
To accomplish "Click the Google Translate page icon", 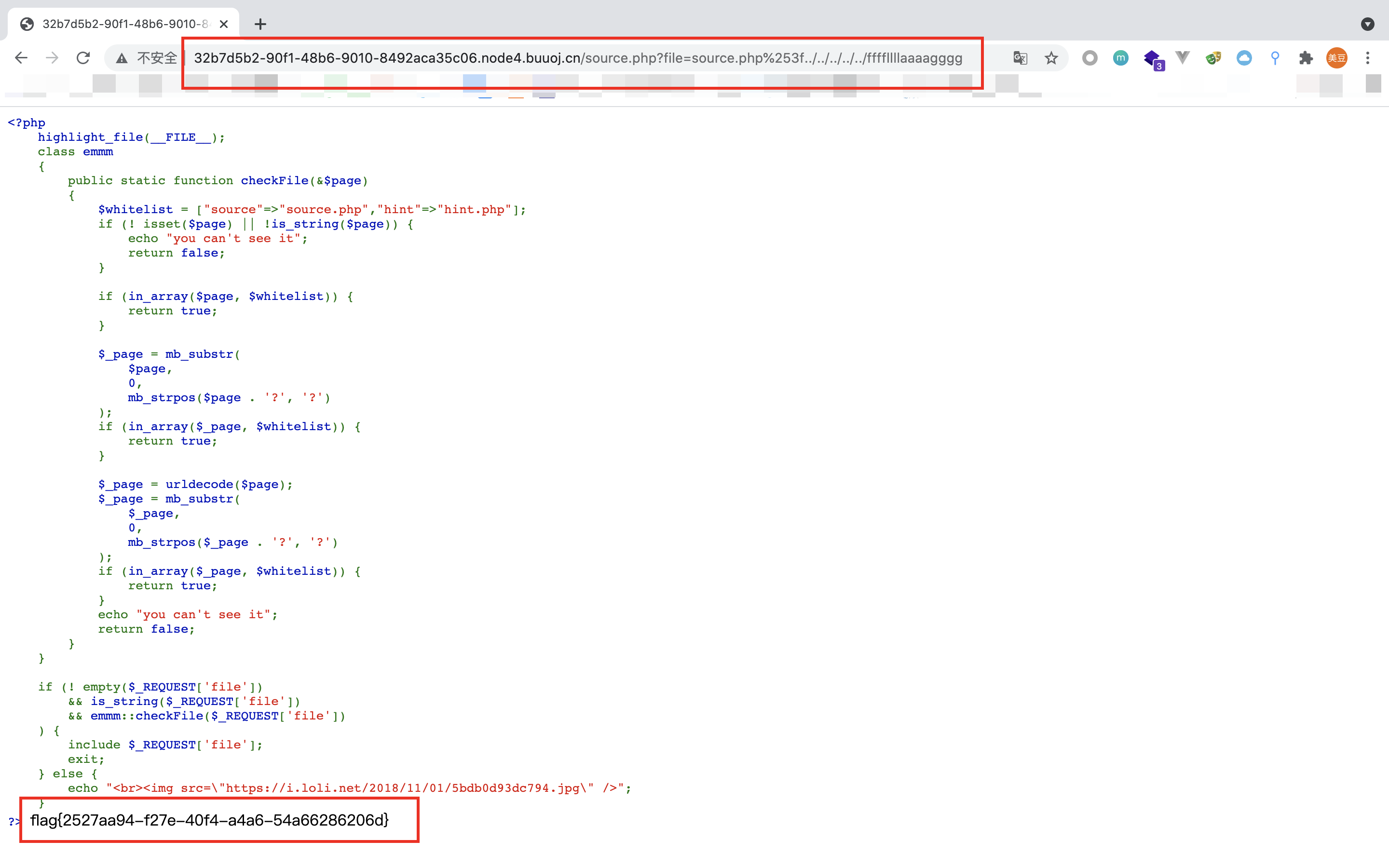I will 1020,58.
